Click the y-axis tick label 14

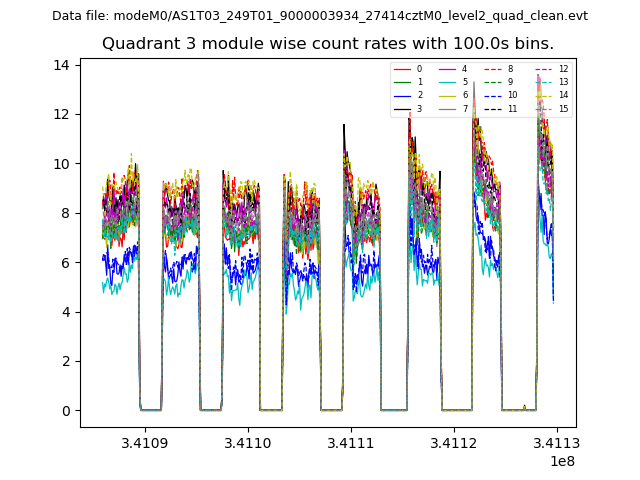coord(60,65)
